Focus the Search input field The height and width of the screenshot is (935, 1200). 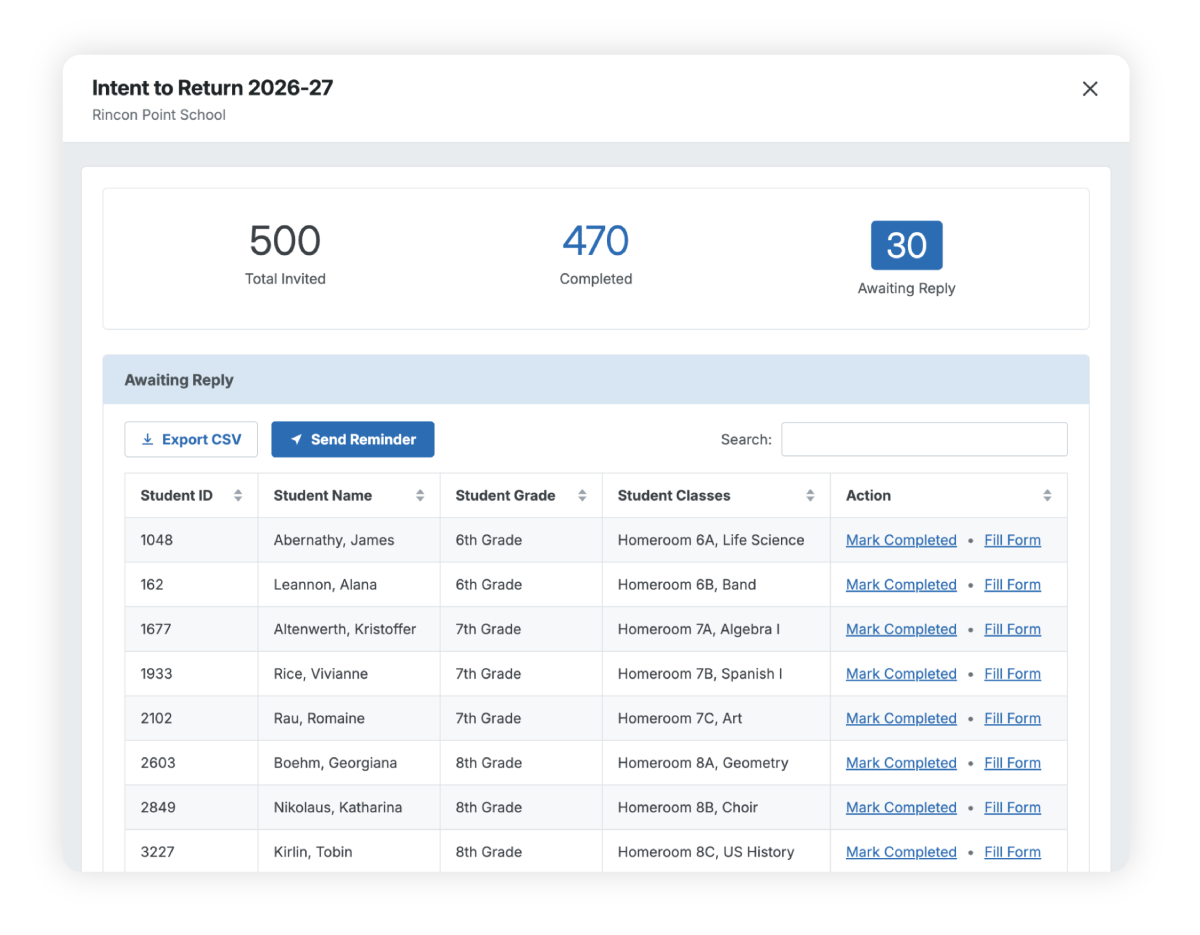pos(924,439)
